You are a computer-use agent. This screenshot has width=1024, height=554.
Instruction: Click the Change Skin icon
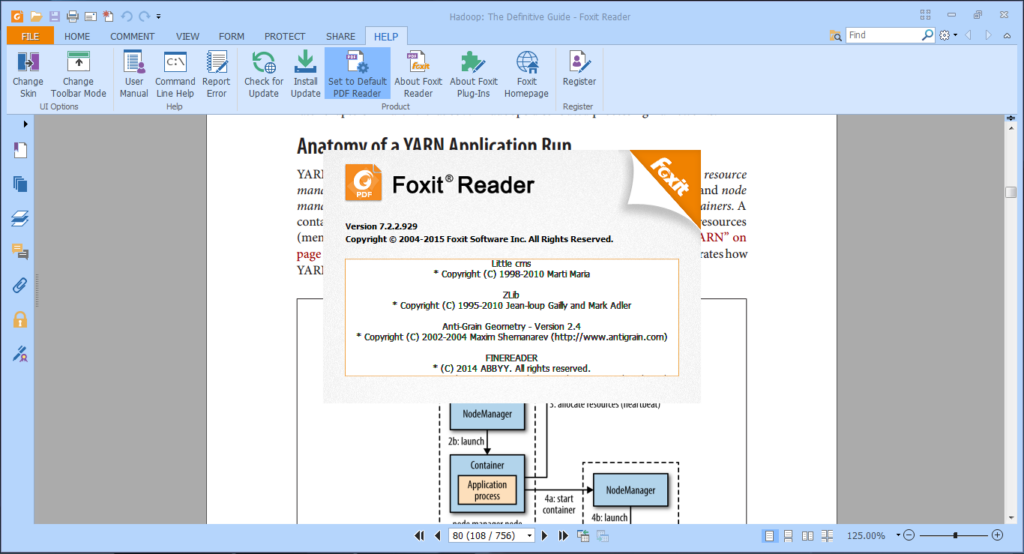point(27,74)
